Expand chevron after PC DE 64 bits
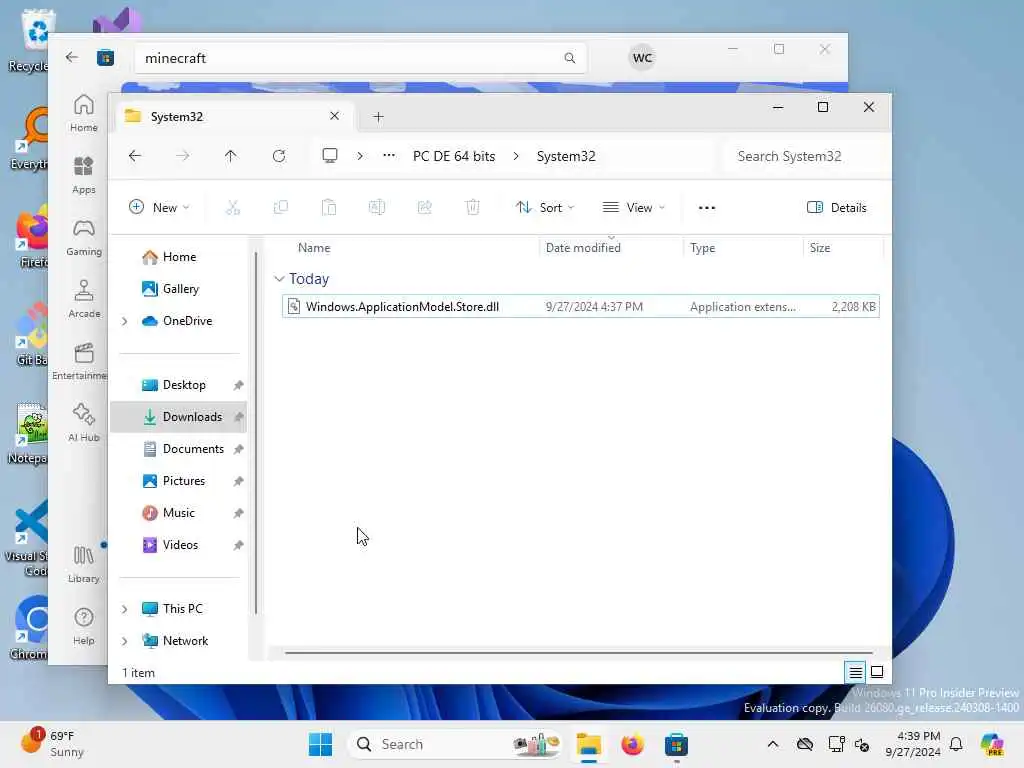The height and width of the screenshot is (768, 1024). tap(516, 156)
